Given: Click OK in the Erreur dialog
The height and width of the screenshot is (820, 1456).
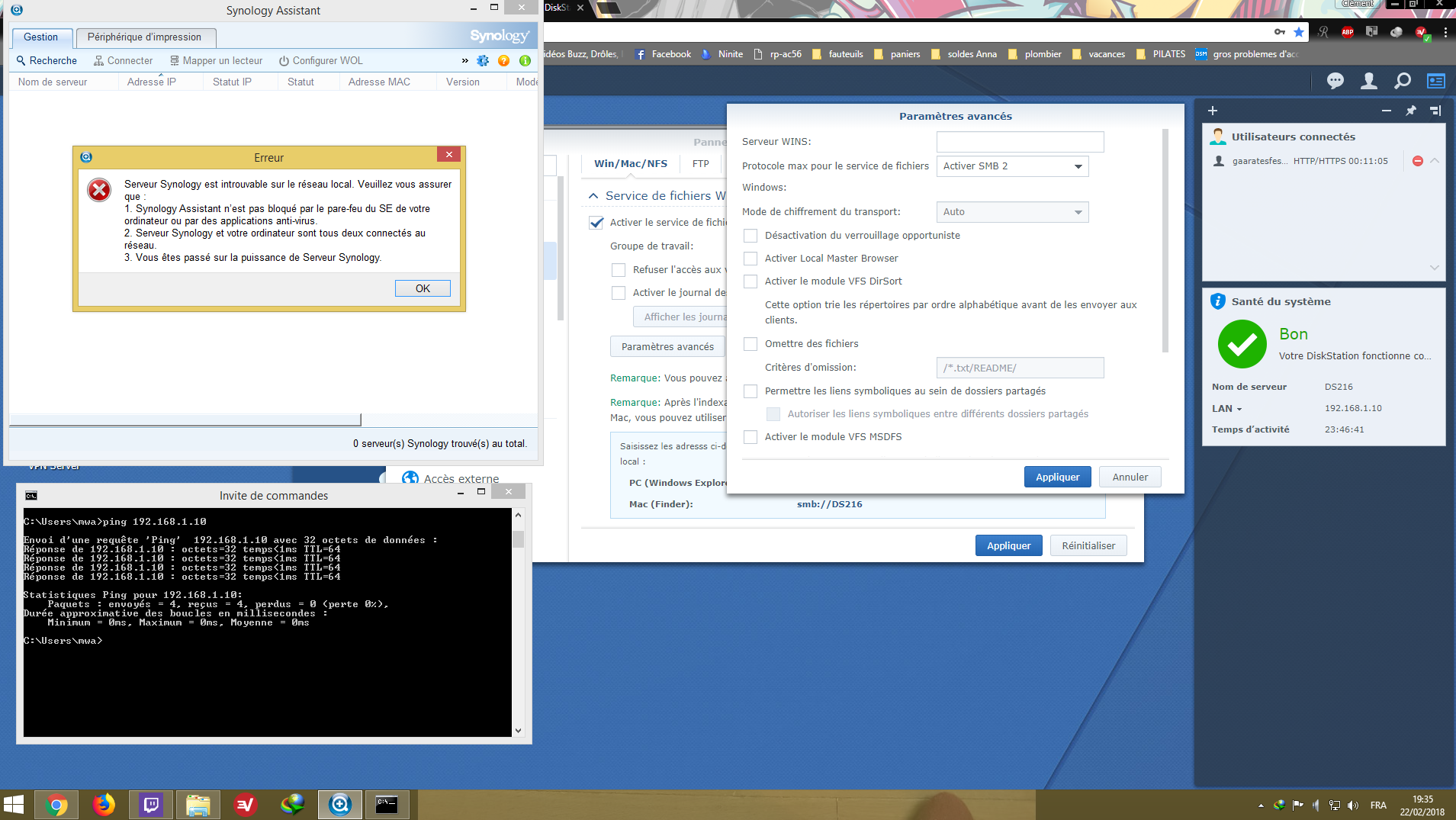Looking at the screenshot, I should click(x=423, y=288).
